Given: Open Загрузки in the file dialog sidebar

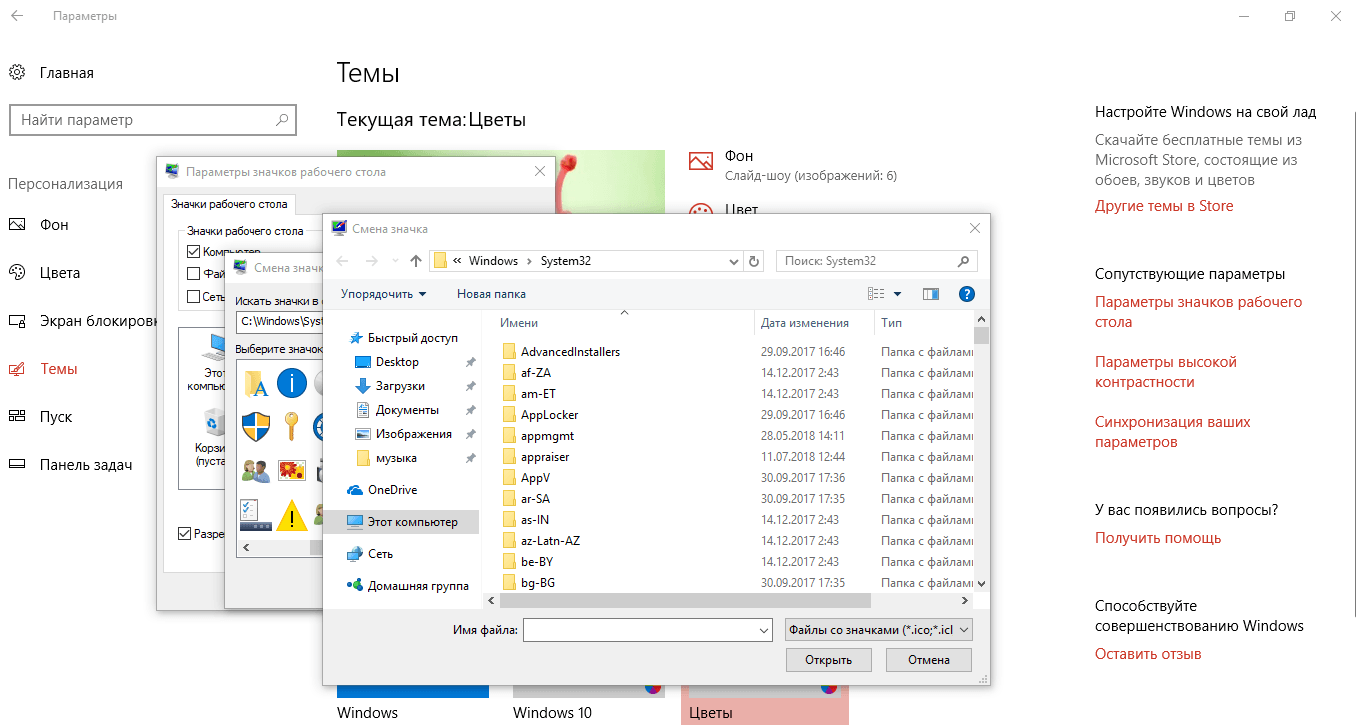Looking at the screenshot, I should [399, 386].
